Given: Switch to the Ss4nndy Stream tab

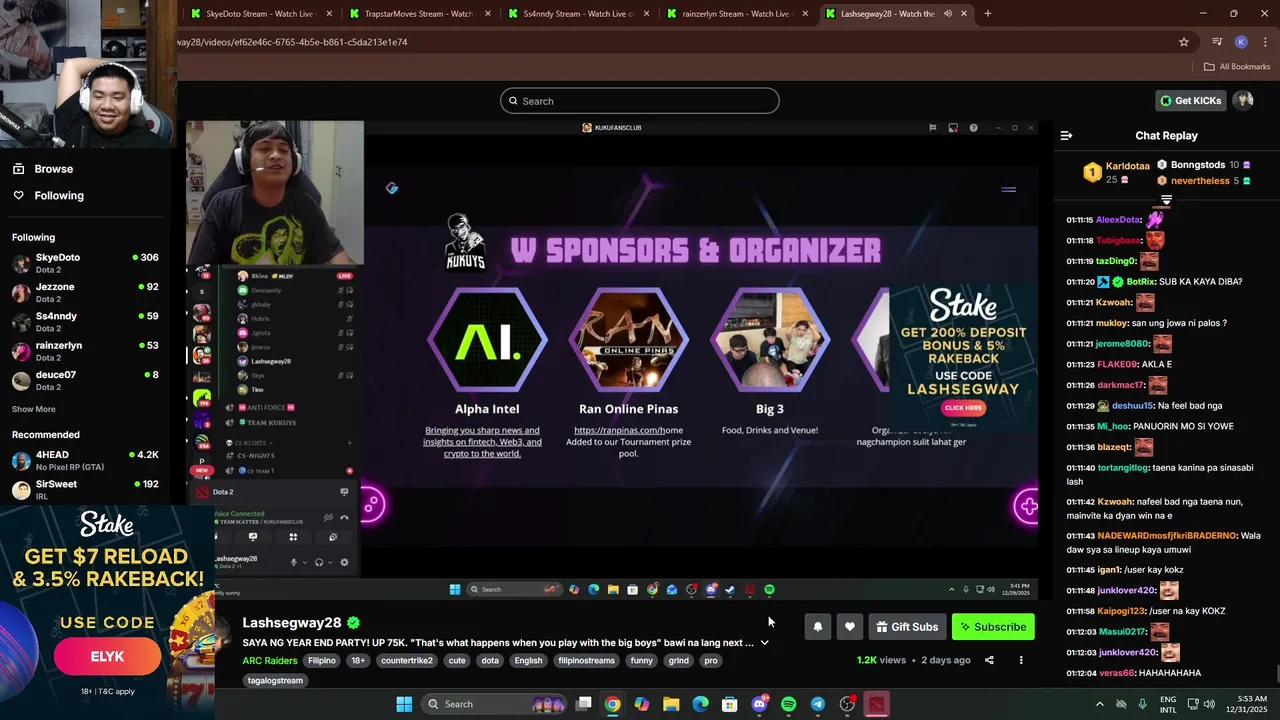Looking at the screenshot, I should click(578, 14).
